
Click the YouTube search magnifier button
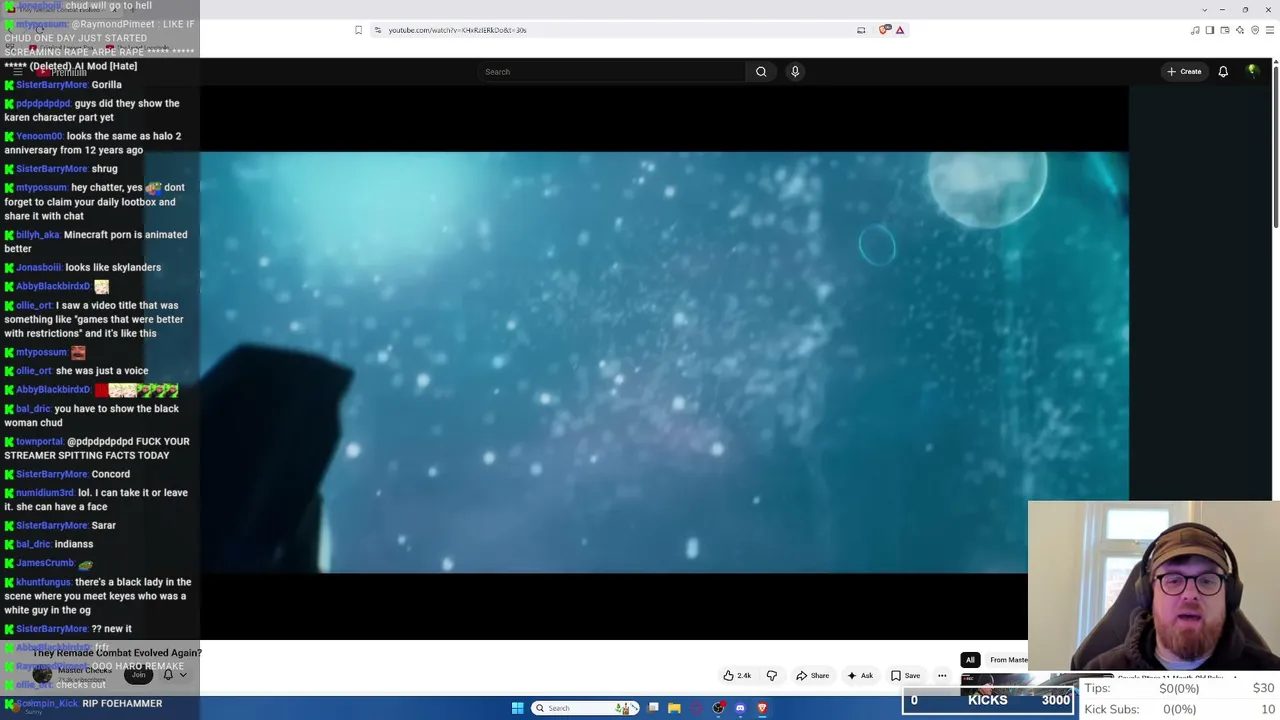761,72
